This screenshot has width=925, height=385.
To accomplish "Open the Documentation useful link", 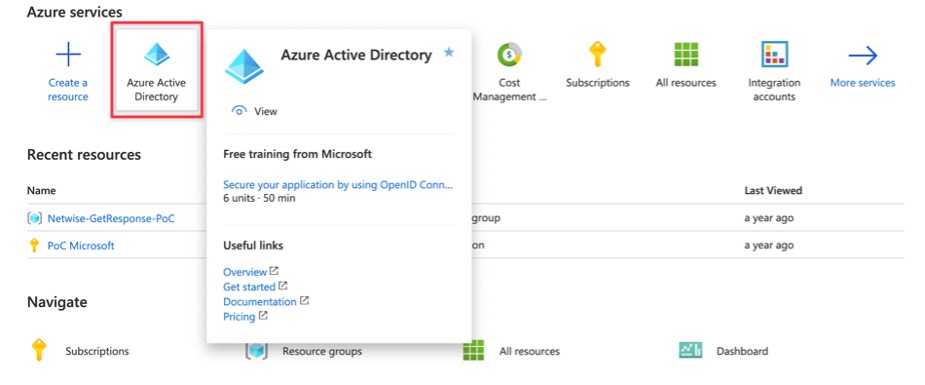I will tap(260, 302).
